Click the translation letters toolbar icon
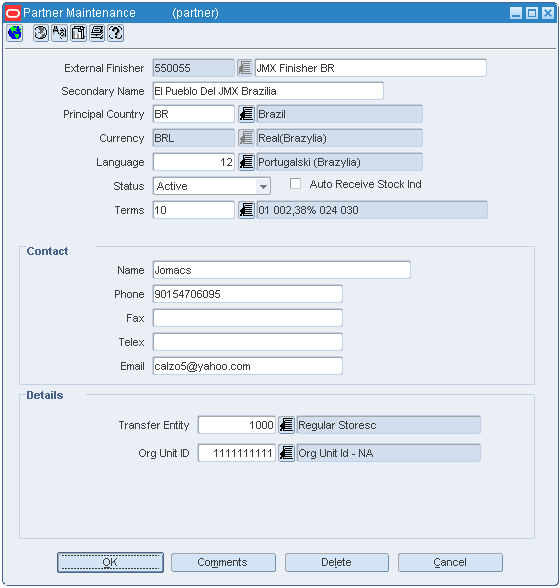Screen dimensions: 560x588 (x=60, y=33)
